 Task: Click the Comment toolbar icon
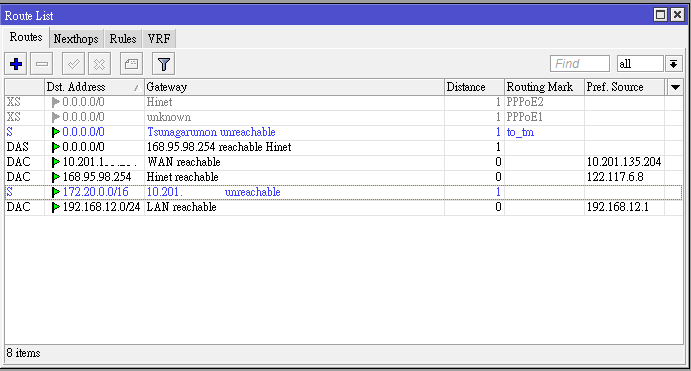pos(131,64)
